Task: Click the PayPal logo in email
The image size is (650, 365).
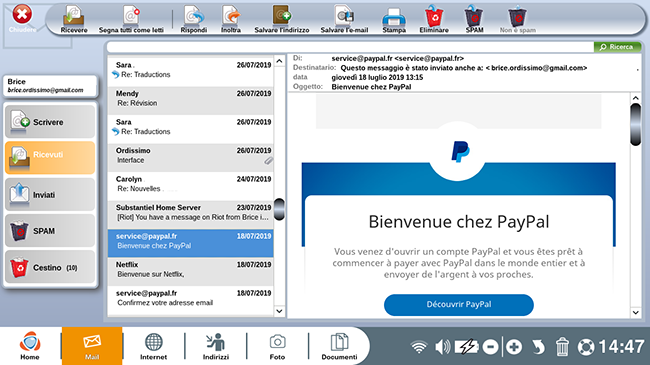Action: point(460,151)
